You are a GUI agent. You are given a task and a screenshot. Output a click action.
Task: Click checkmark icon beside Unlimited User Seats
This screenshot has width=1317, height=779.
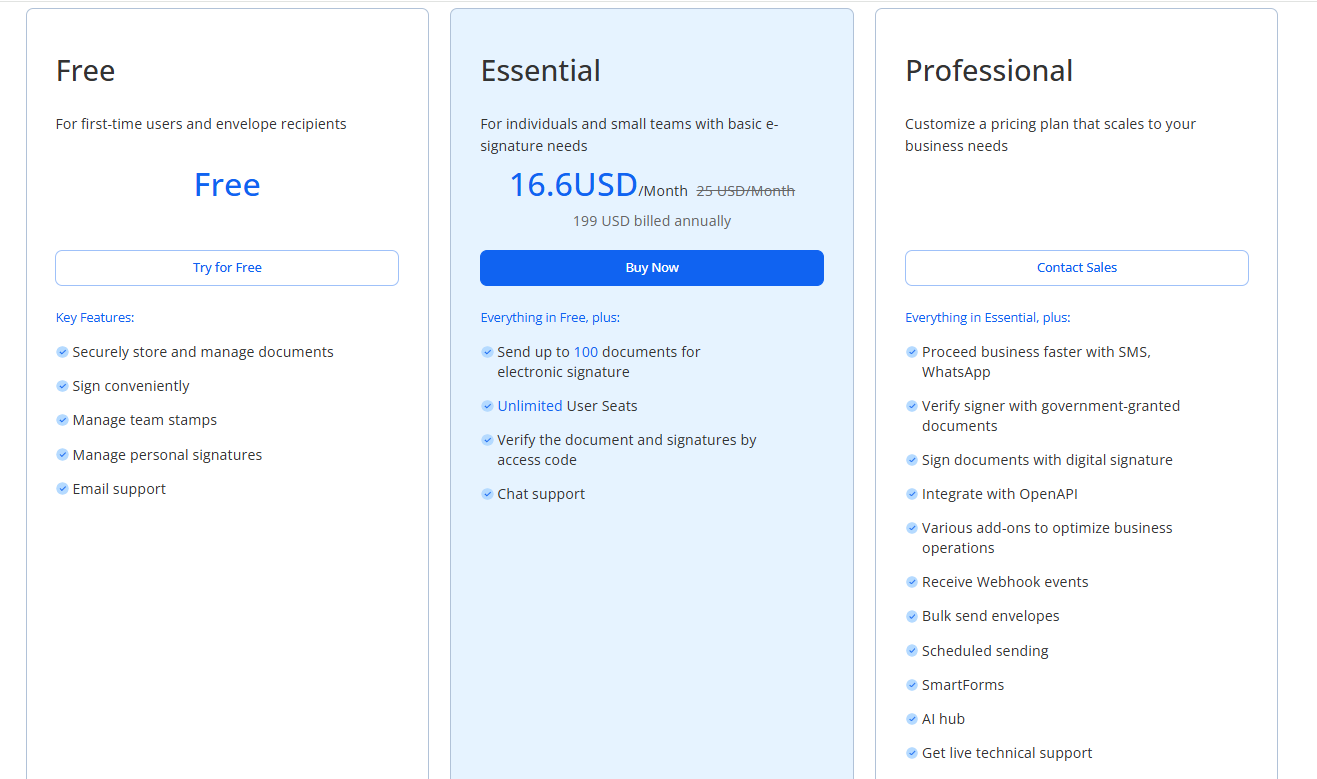point(487,406)
